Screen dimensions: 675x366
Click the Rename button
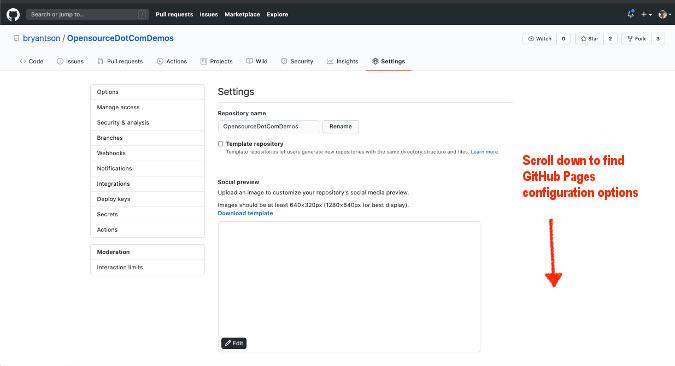[x=341, y=127]
